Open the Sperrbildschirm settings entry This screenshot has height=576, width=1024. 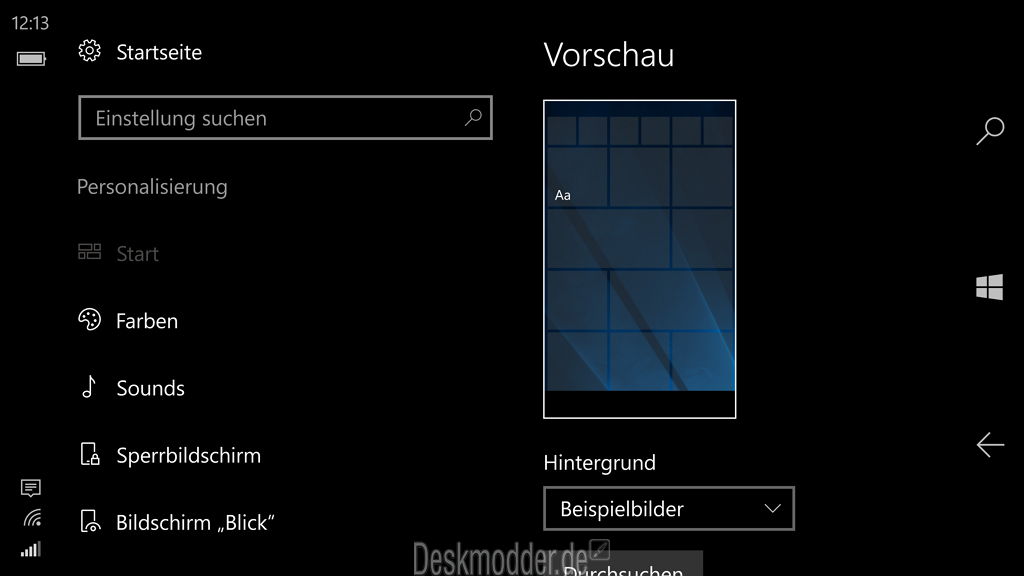pos(188,455)
